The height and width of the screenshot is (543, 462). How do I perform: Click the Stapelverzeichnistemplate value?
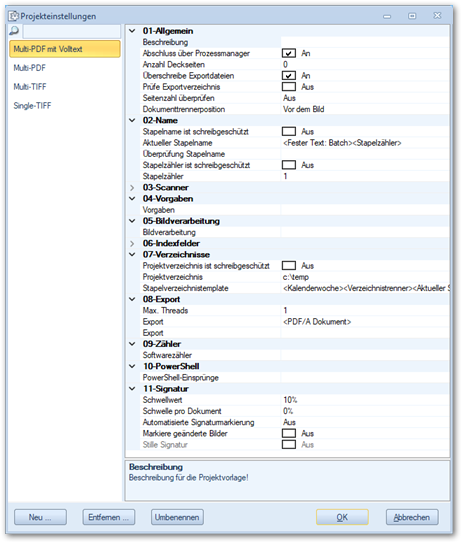tap(365, 288)
